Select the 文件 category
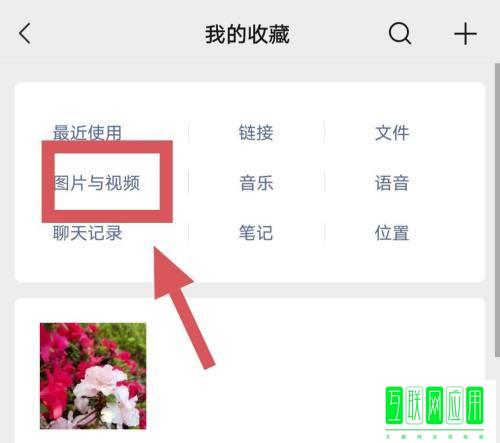Screen dimensions: 500x443 392,133
